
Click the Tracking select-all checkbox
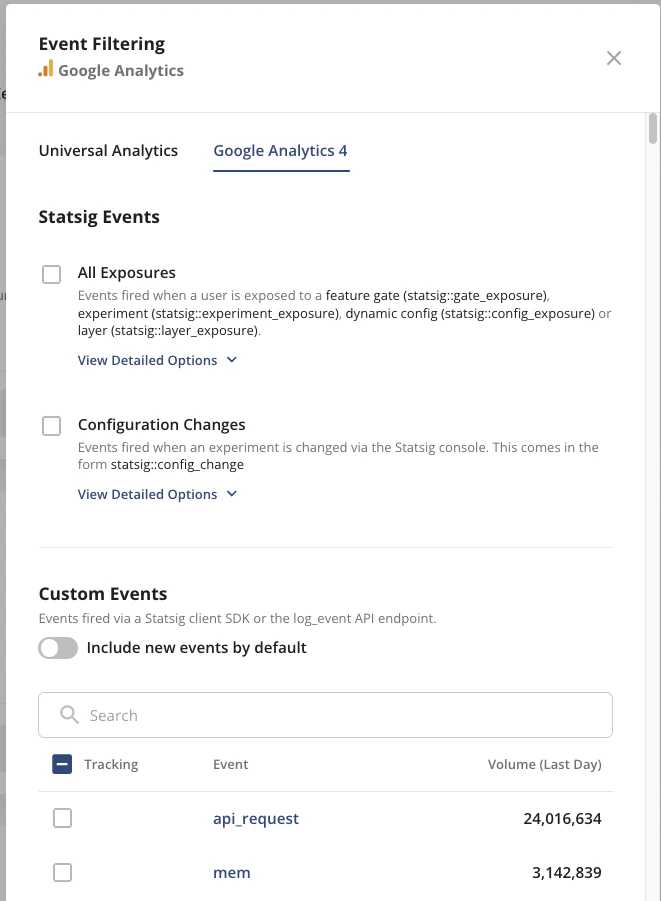(62, 763)
